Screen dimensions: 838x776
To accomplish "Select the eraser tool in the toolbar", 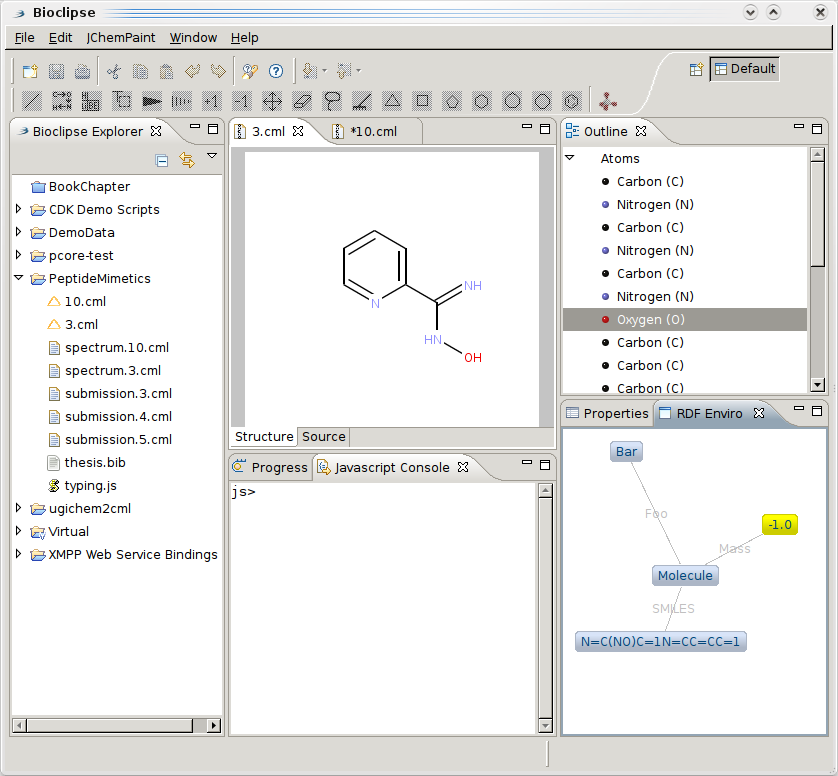I will tap(302, 101).
